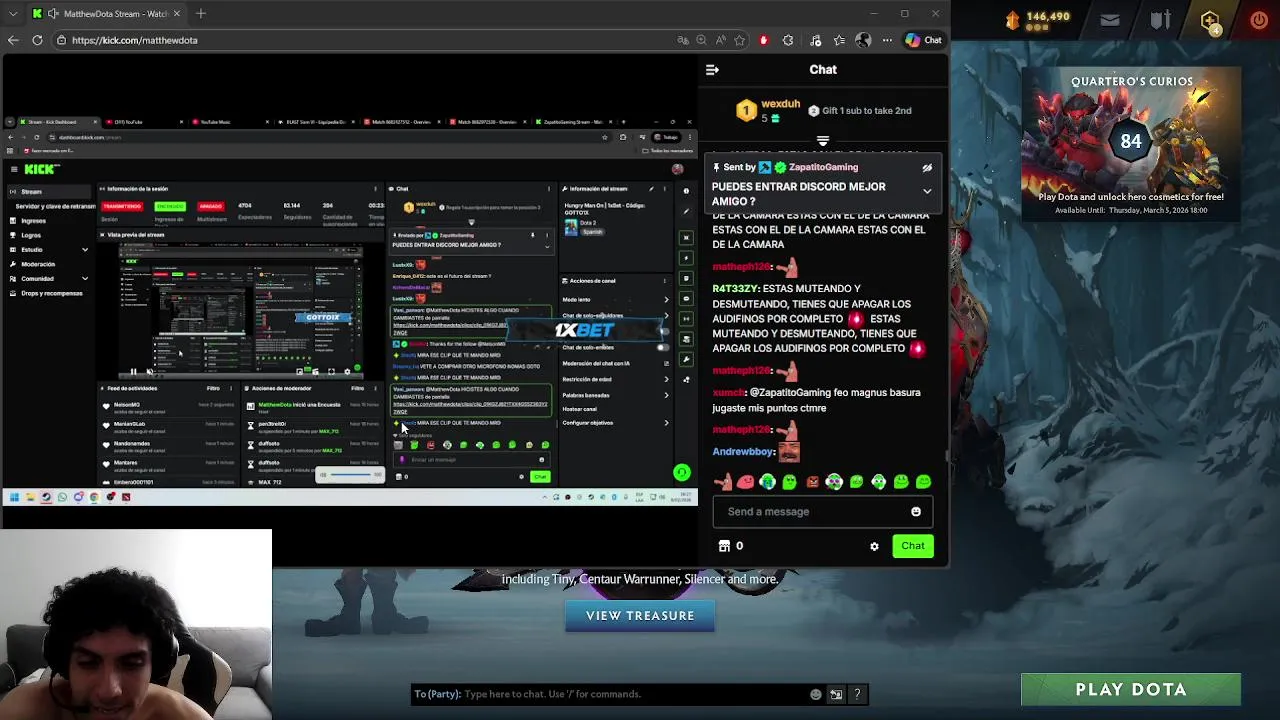
Task: Open Edge settings and more menu
Action: [x=887, y=40]
